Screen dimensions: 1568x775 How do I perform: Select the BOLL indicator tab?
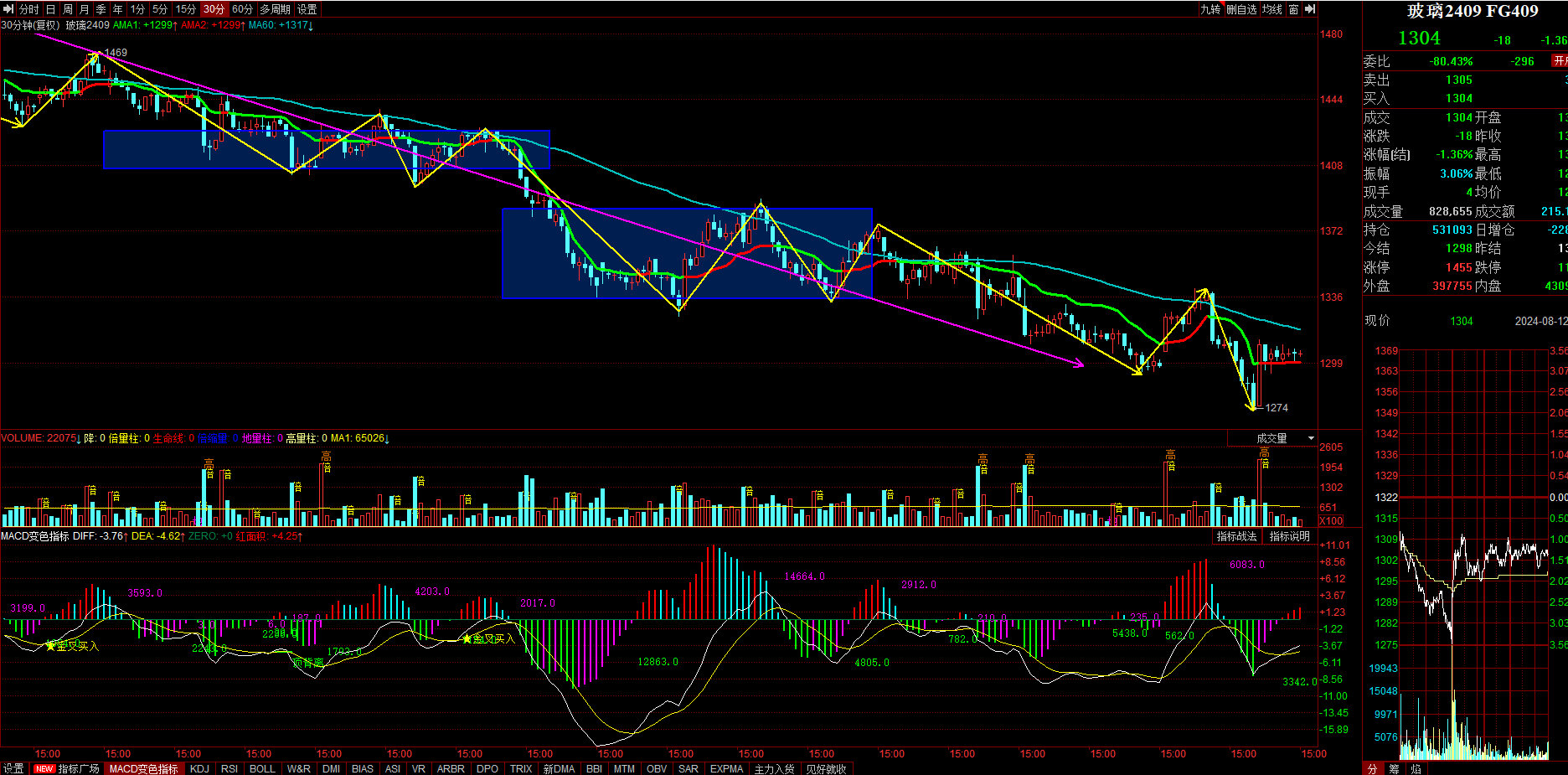coord(262,768)
